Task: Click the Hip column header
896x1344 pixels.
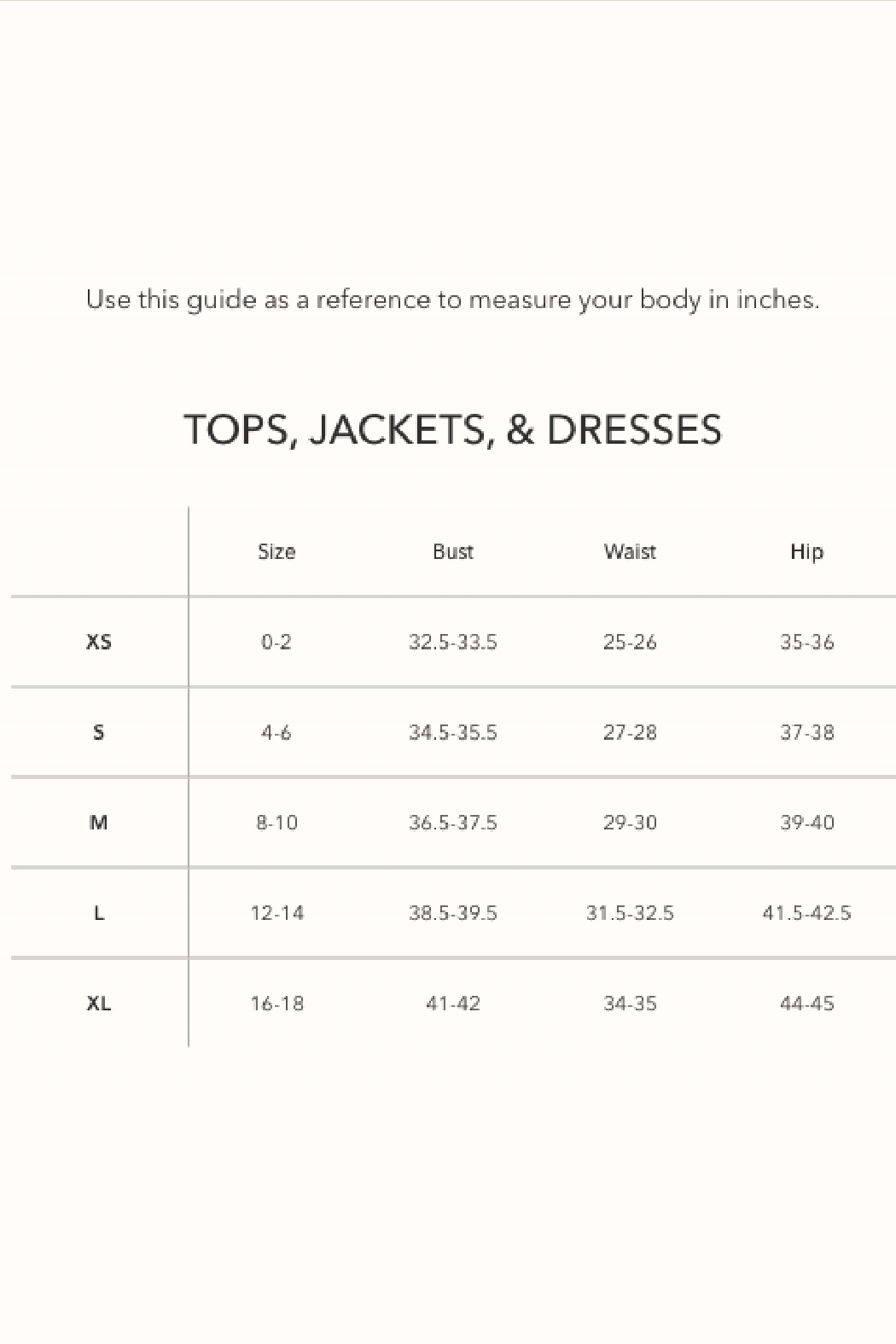Action: click(x=806, y=552)
